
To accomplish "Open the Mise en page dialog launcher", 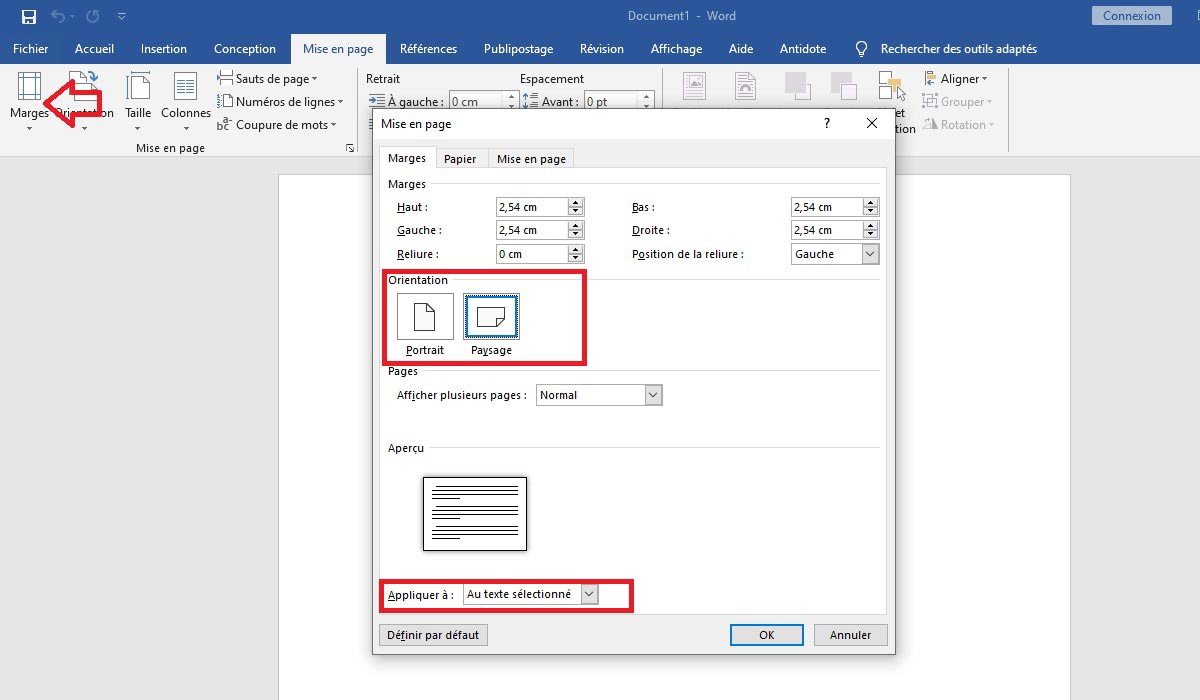I will [x=350, y=148].
